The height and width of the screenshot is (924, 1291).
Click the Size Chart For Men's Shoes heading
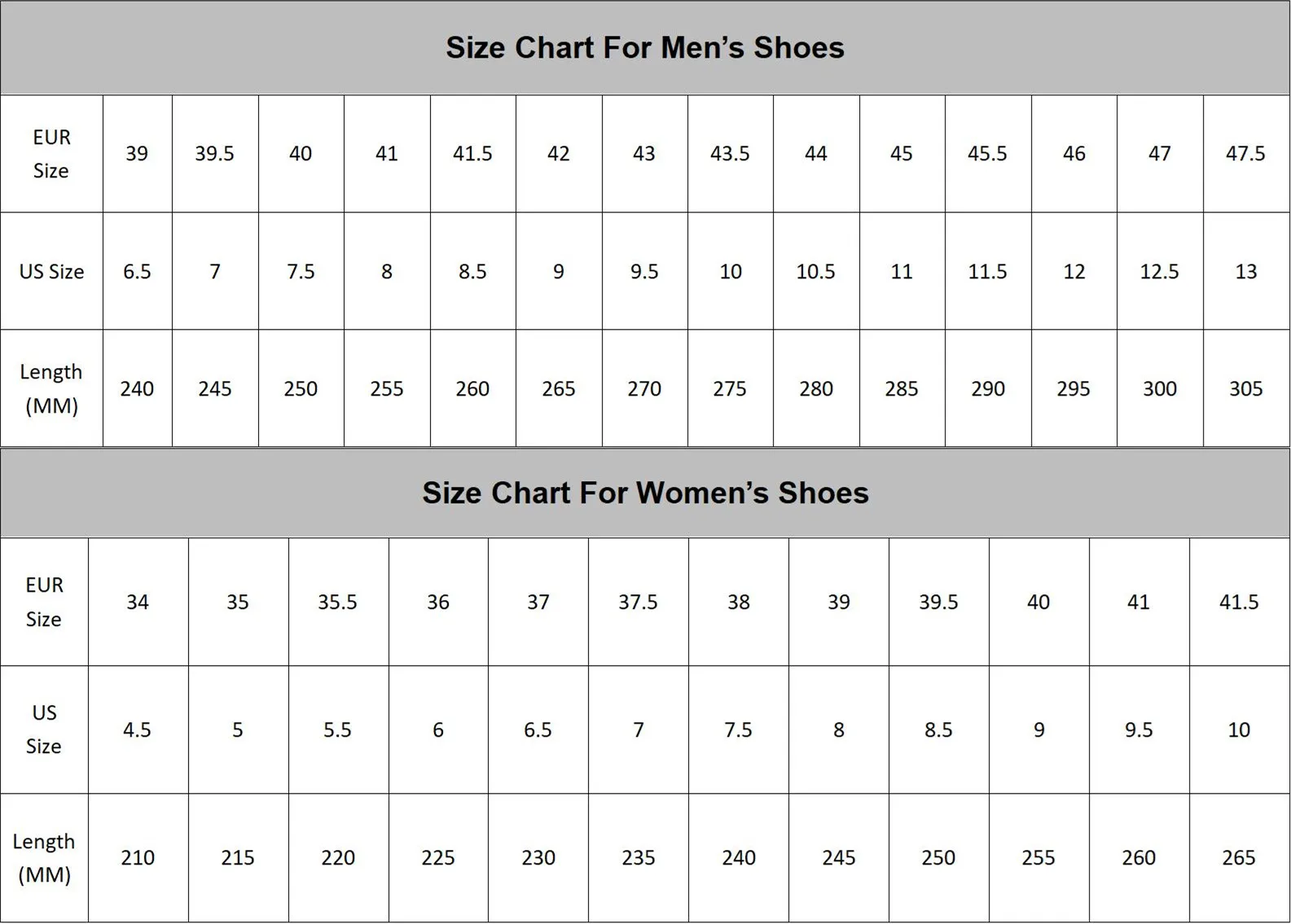tap(644, 47)
